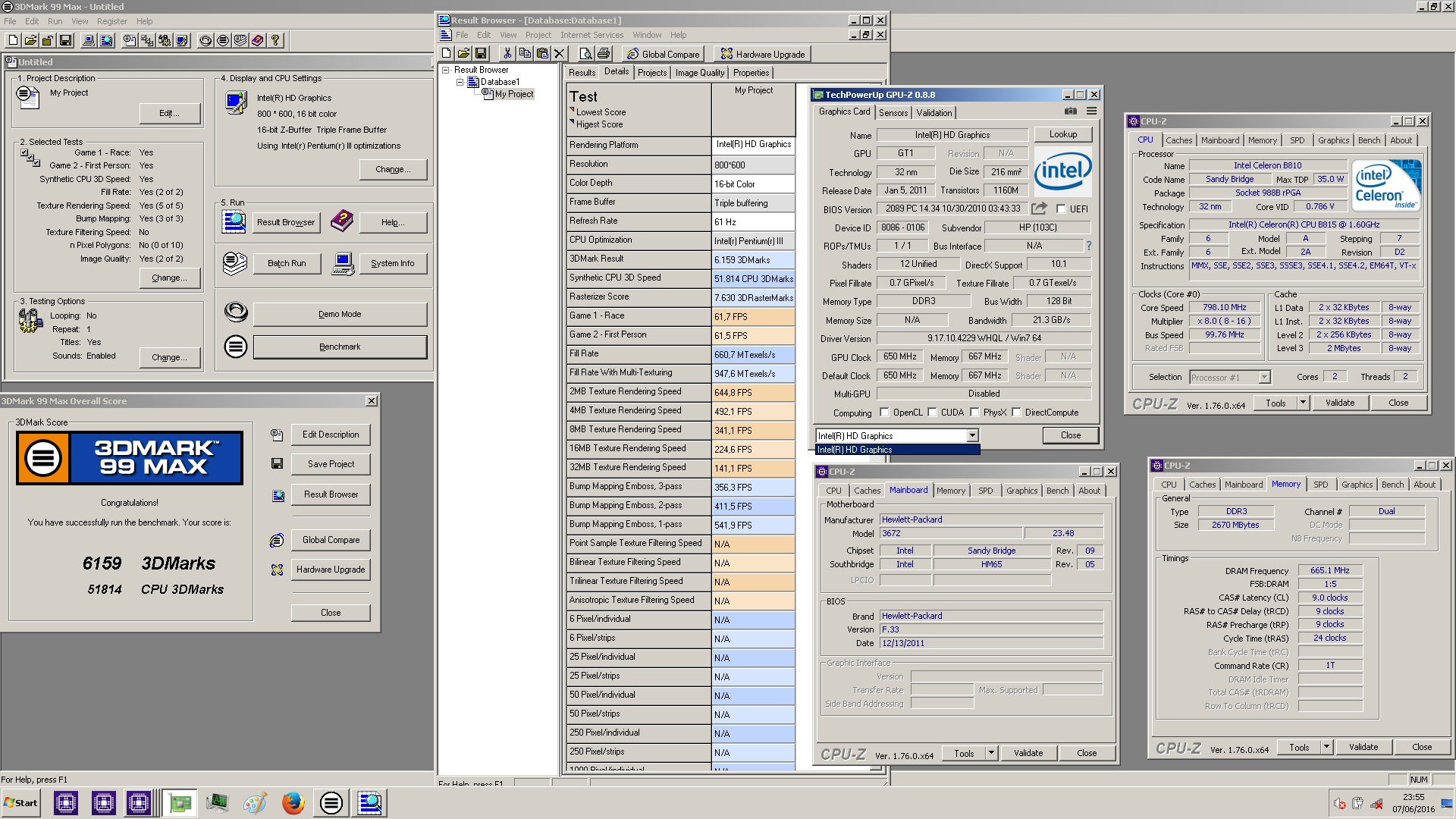Click Save floppy icon in 3DMark toolbar
The image size is (1456, 819).
point(65,40)
